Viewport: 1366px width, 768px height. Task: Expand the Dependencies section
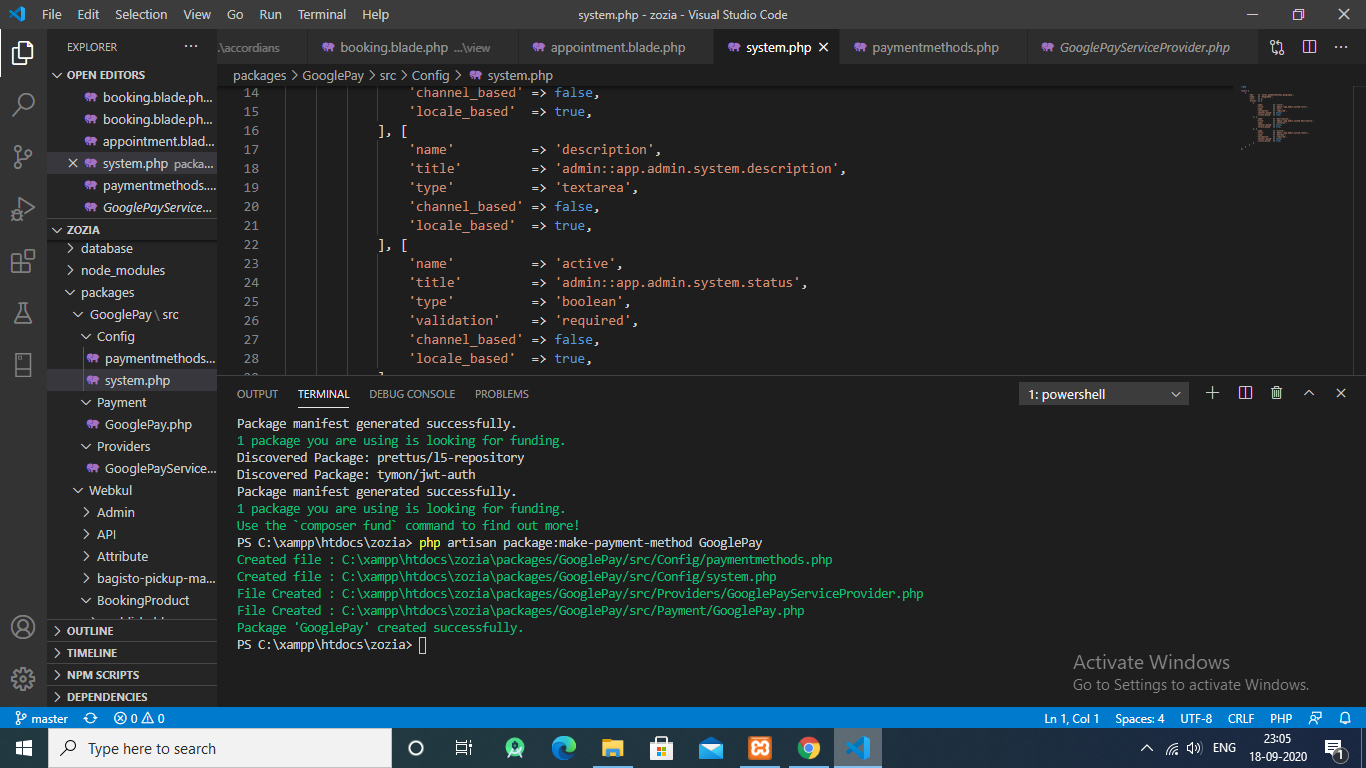(132, 697)
